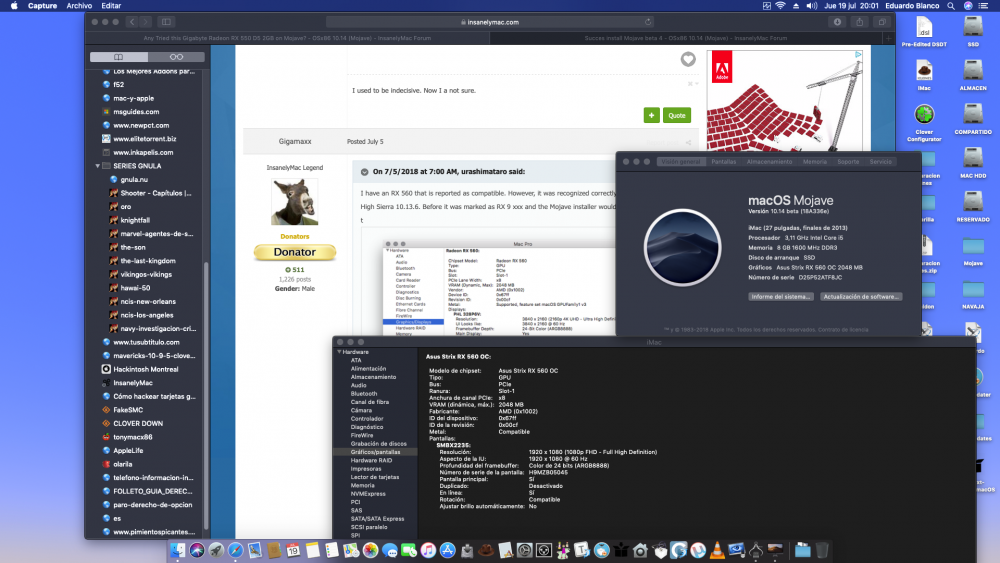The image size is (1000, 563).
Task: Open Notes icon in the Dock
Action: (x=312, y=550)
